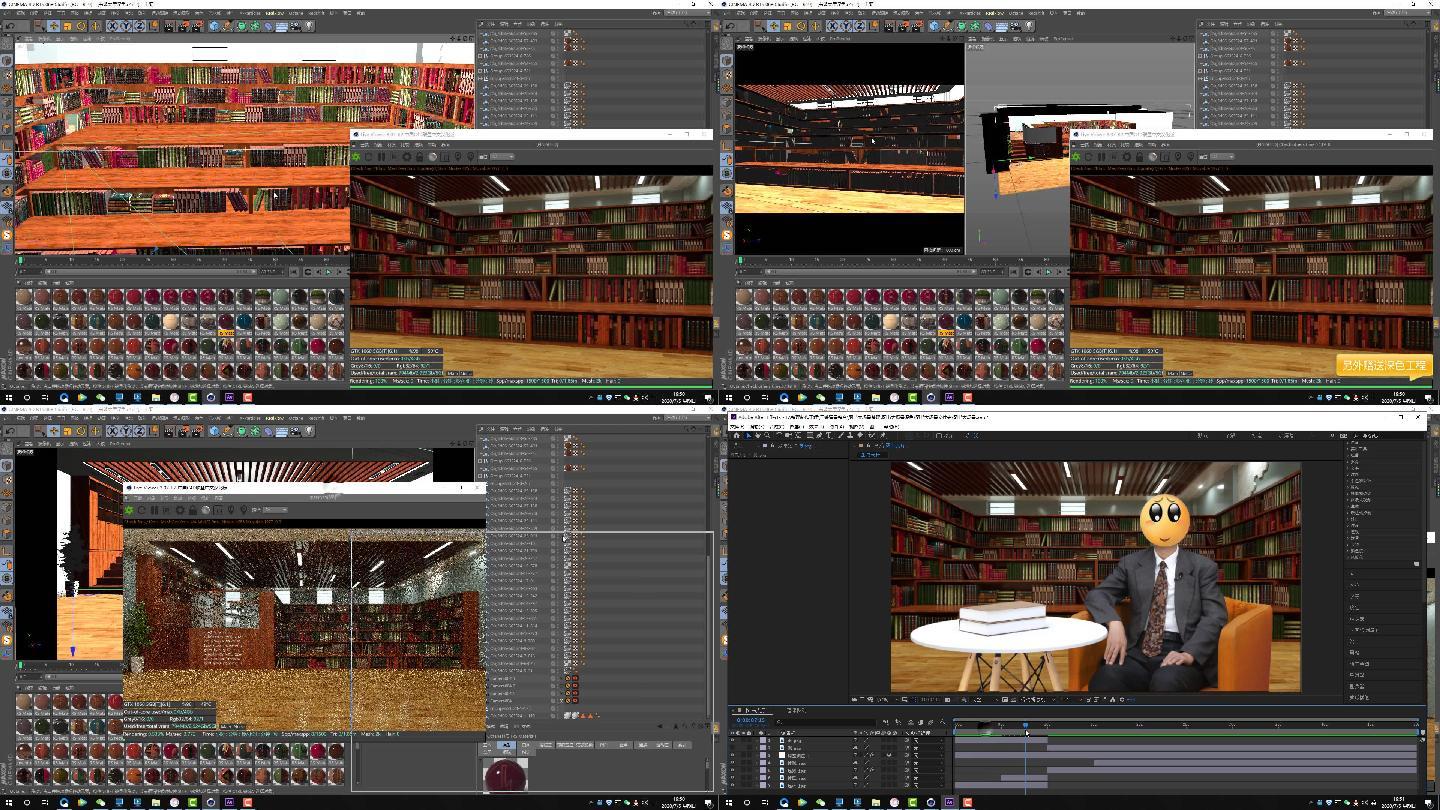Viewport: 1440px width, 810px height.
Task: Click Render View clapperboard in pink-bookshelf C4D toolbar
Action: (x=170, y=26)
